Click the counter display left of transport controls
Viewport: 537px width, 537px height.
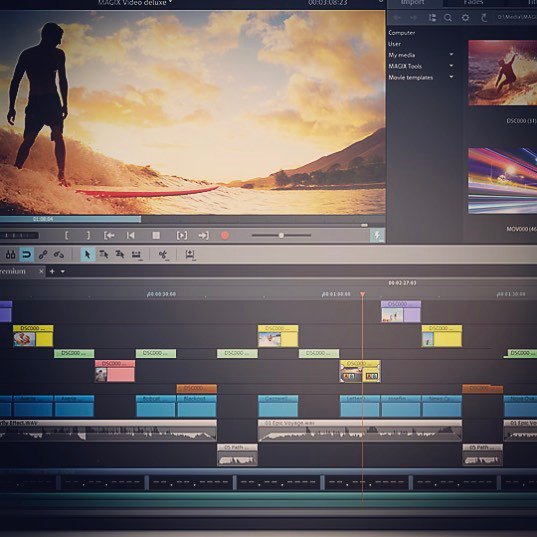(x=19, y=236)
